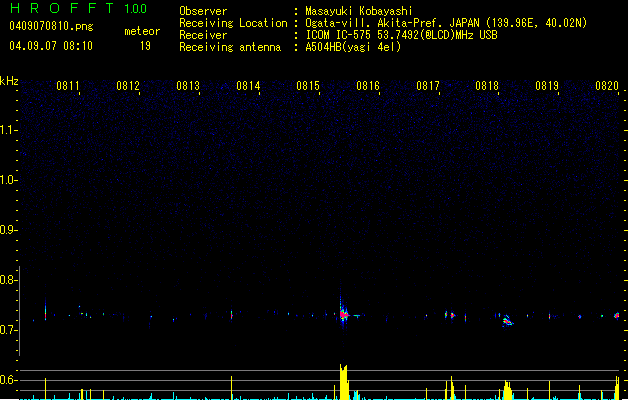Click the 0819 time marker
629x400 pixels.
pyautogui.click(x=547, y=86)
